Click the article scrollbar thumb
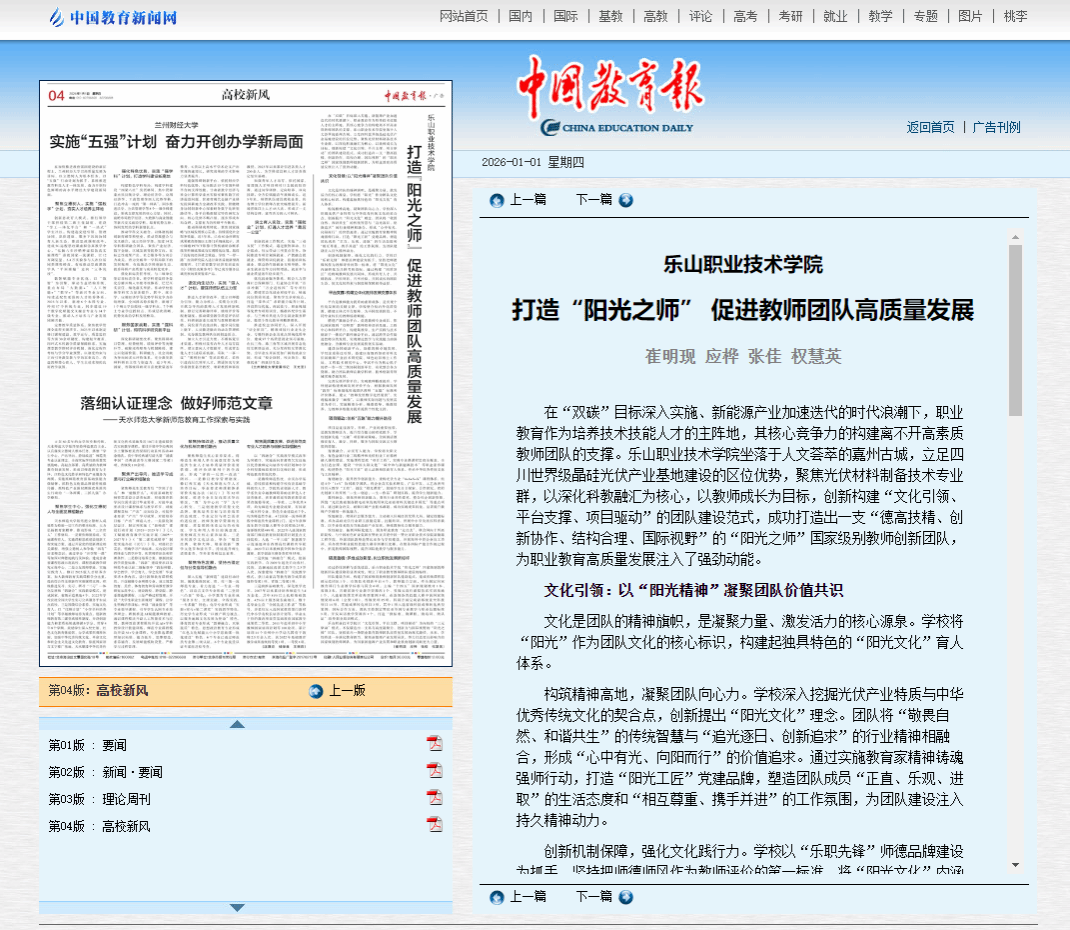Viewport: 1070px width, 930px height. [x=1015, y=330]
